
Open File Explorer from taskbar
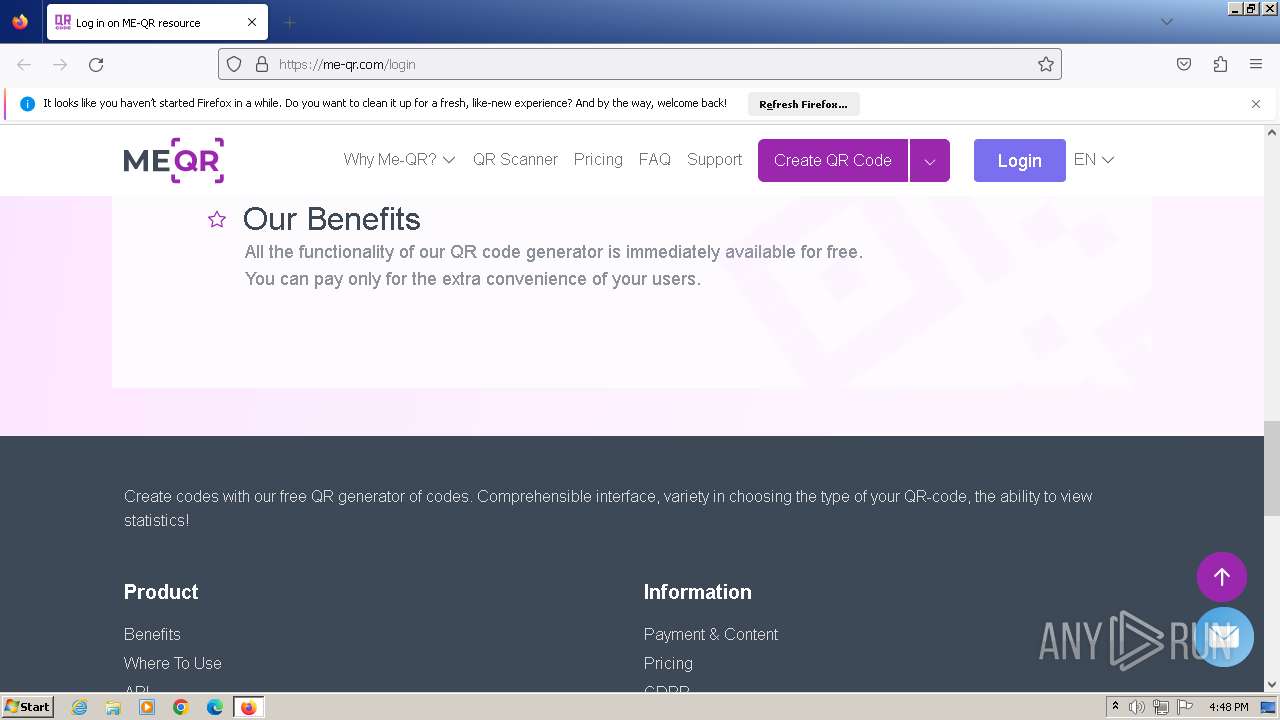(113, 707)
